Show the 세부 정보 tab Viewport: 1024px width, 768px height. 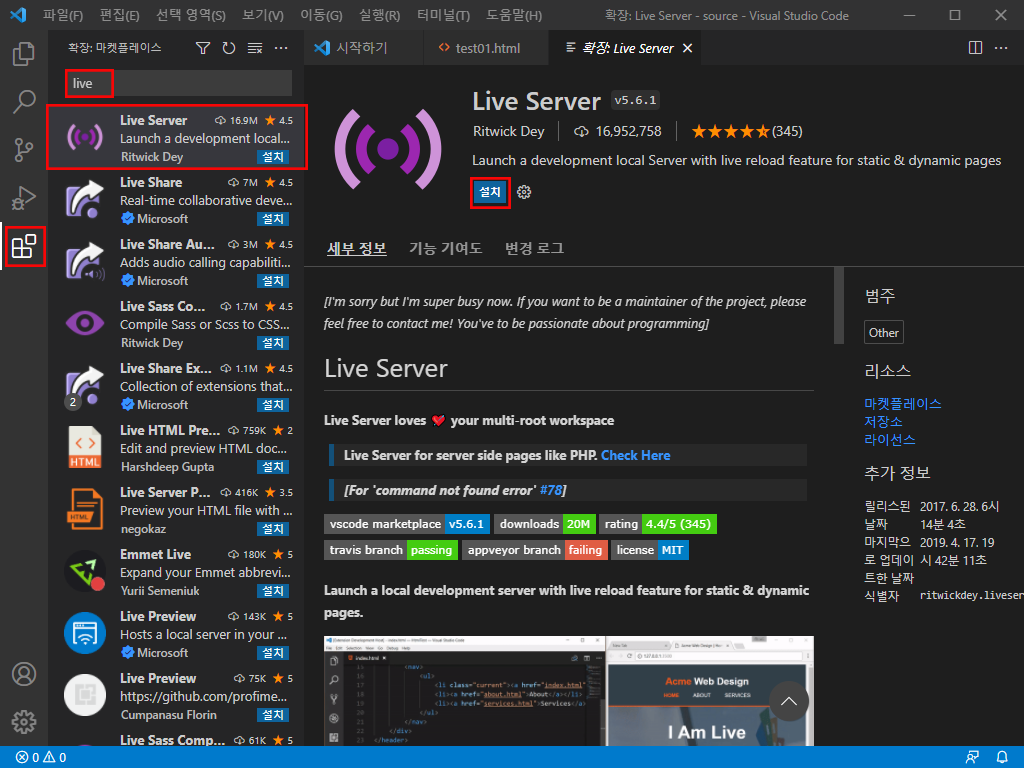(x=357, y=248)
